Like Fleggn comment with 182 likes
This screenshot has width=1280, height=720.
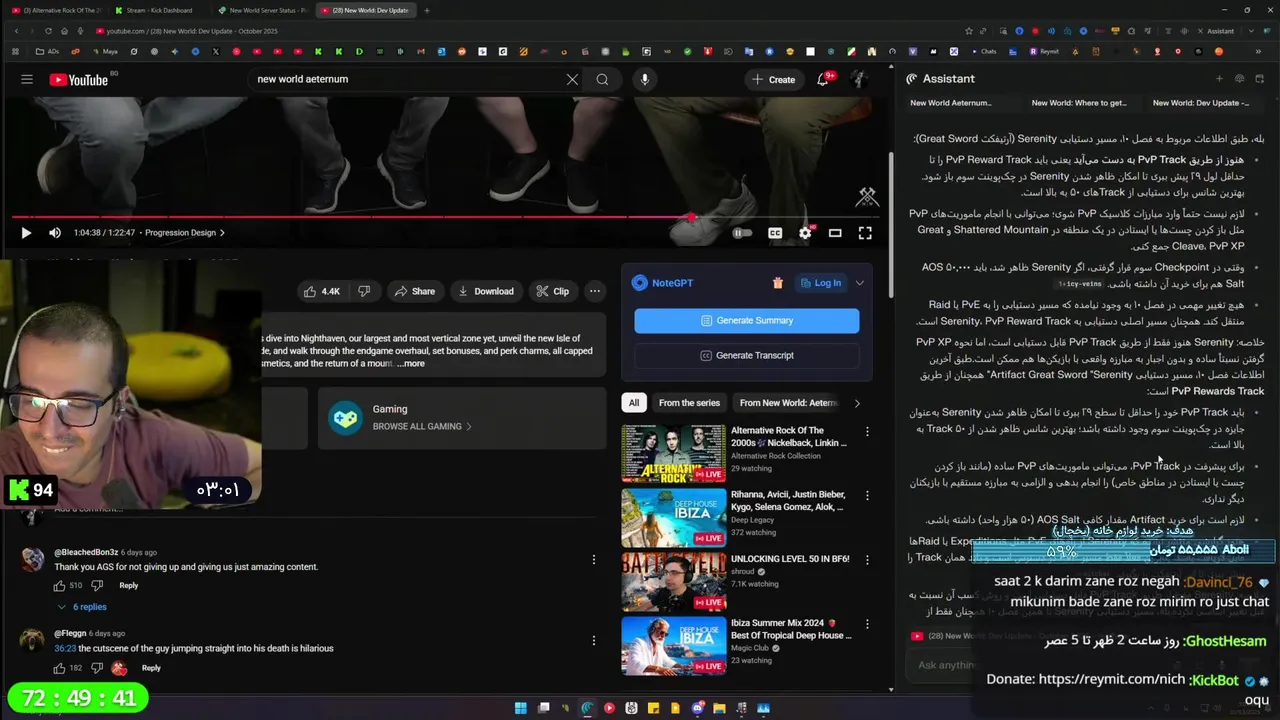coord(60,668)
